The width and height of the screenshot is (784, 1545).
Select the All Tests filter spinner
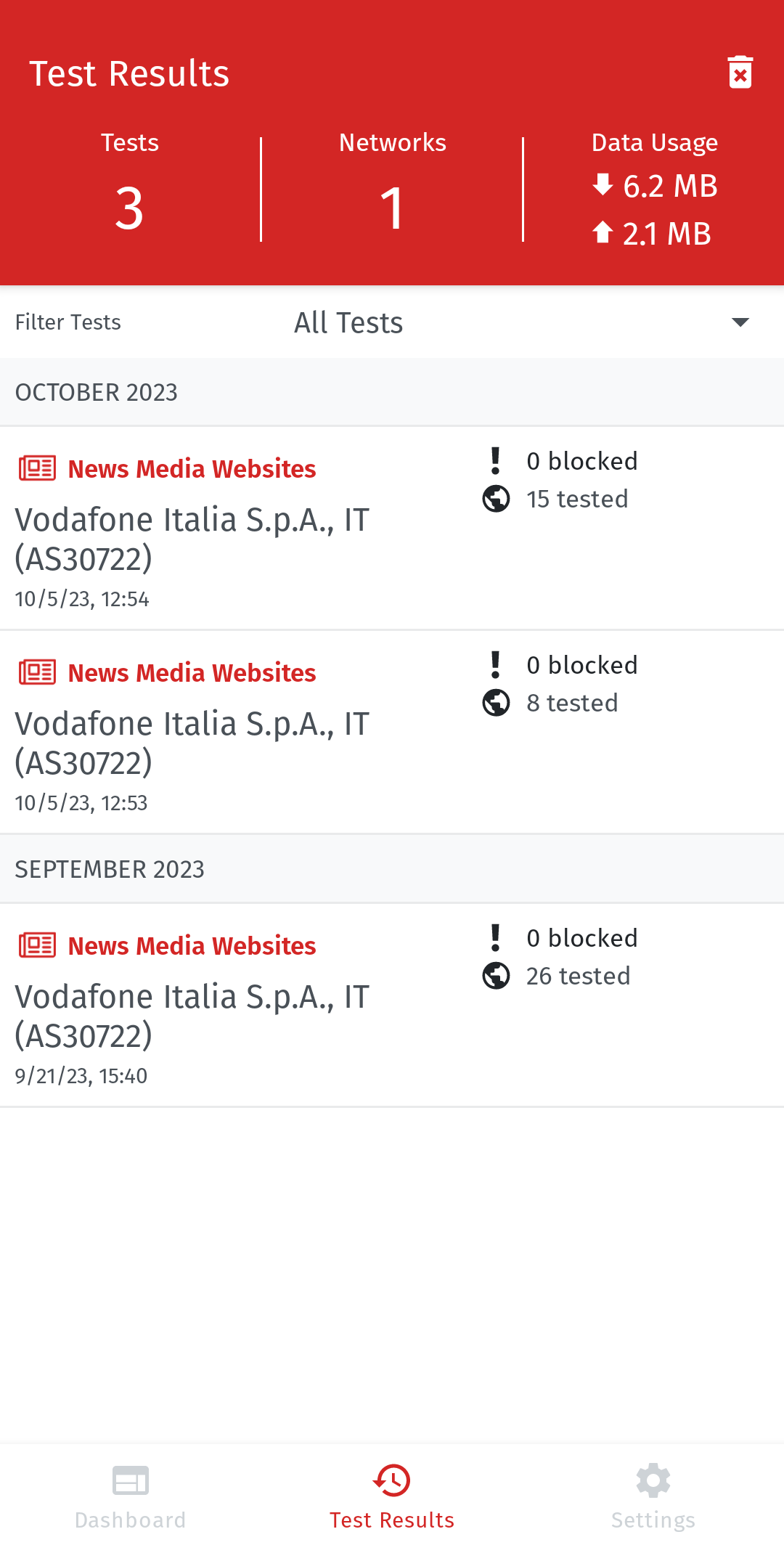[348, 322]
